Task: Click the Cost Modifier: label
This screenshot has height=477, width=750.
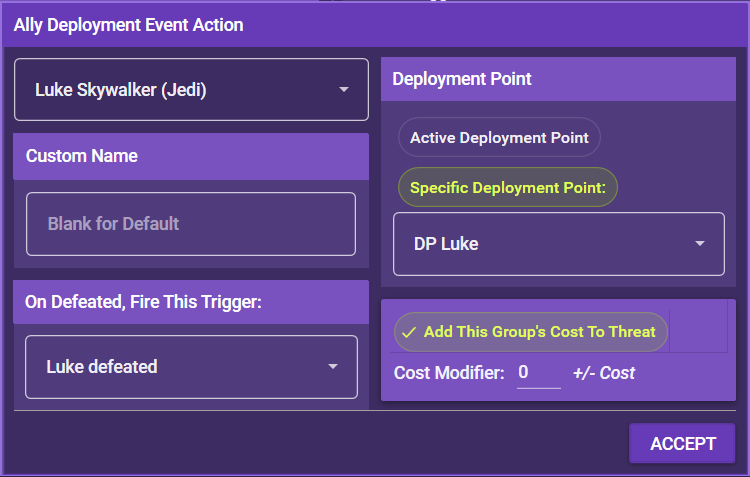Action: pyautogui.click(x=449, y=373)
